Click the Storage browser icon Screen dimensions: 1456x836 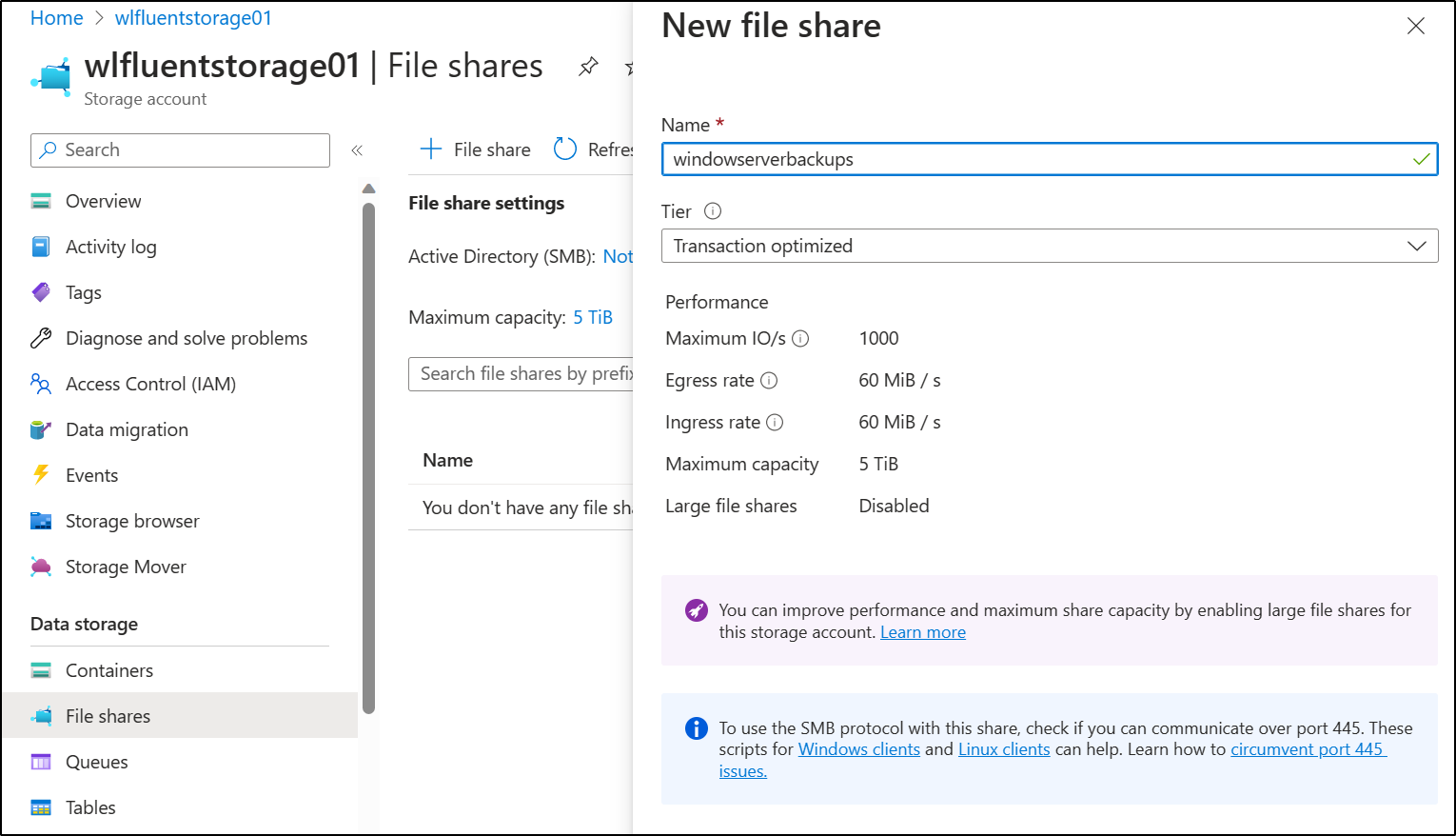coord(41,521)
